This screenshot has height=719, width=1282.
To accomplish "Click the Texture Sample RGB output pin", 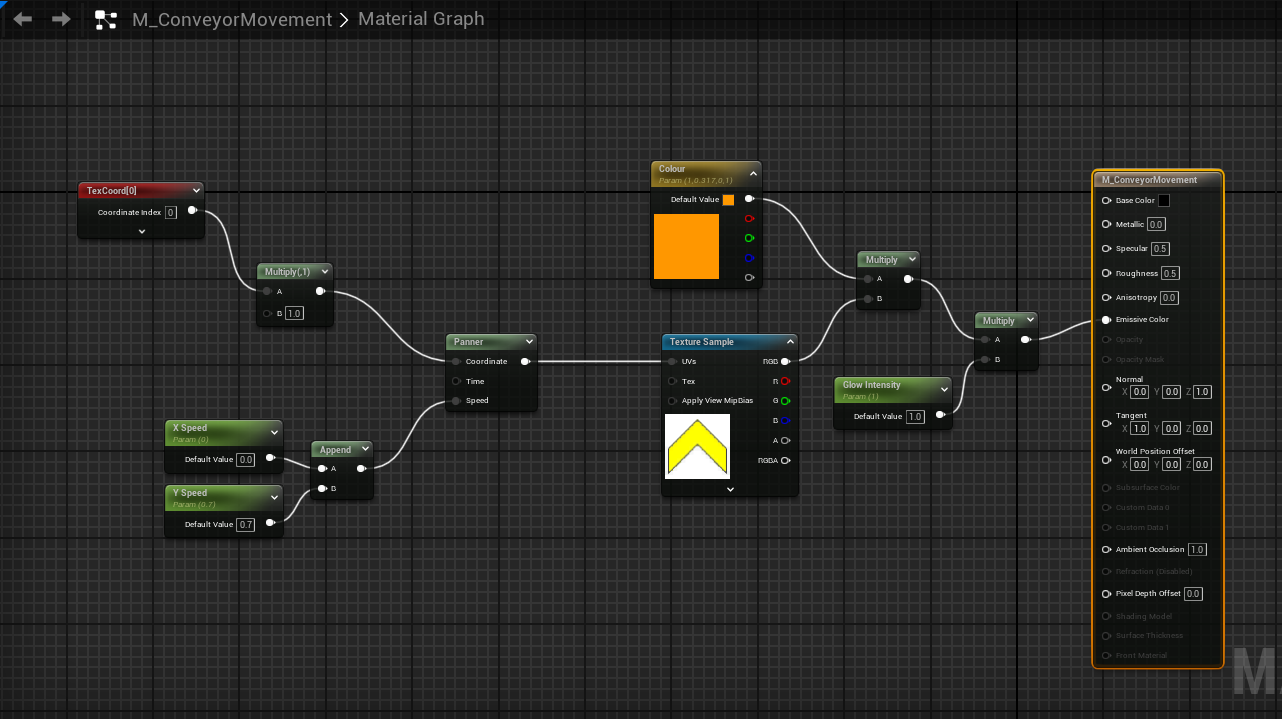I will point(785,362).
